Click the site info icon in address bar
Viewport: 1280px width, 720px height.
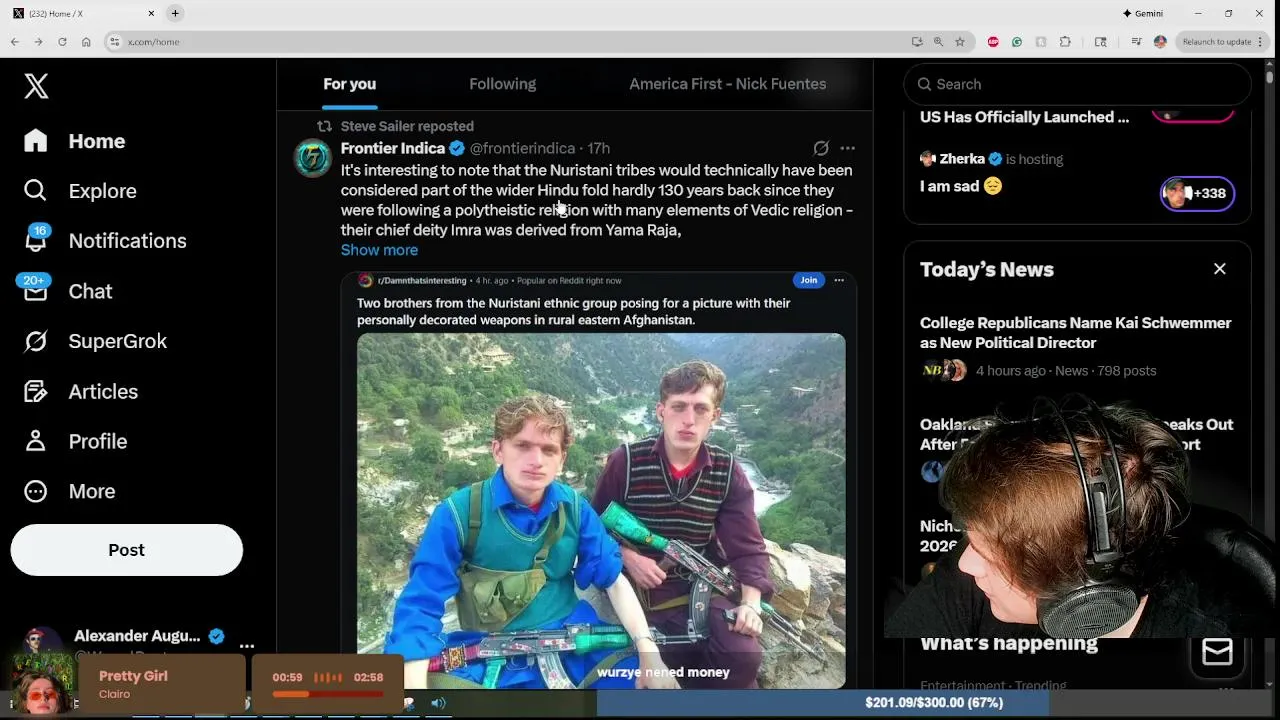tap(115, 42)
